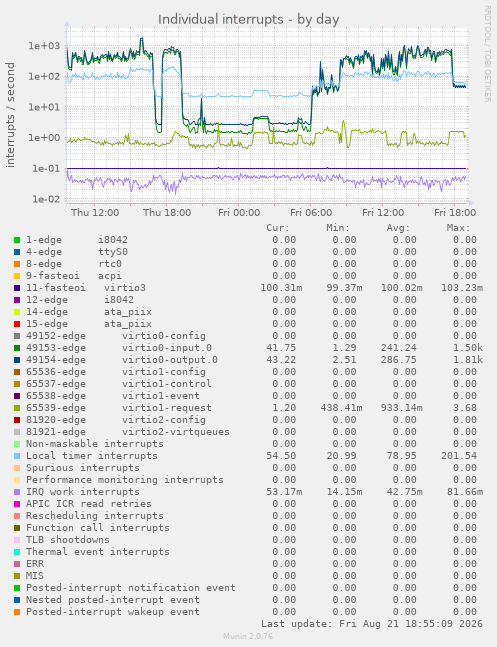
Task: Click the TLB shootdowns legend label
Action: [68, 540]
